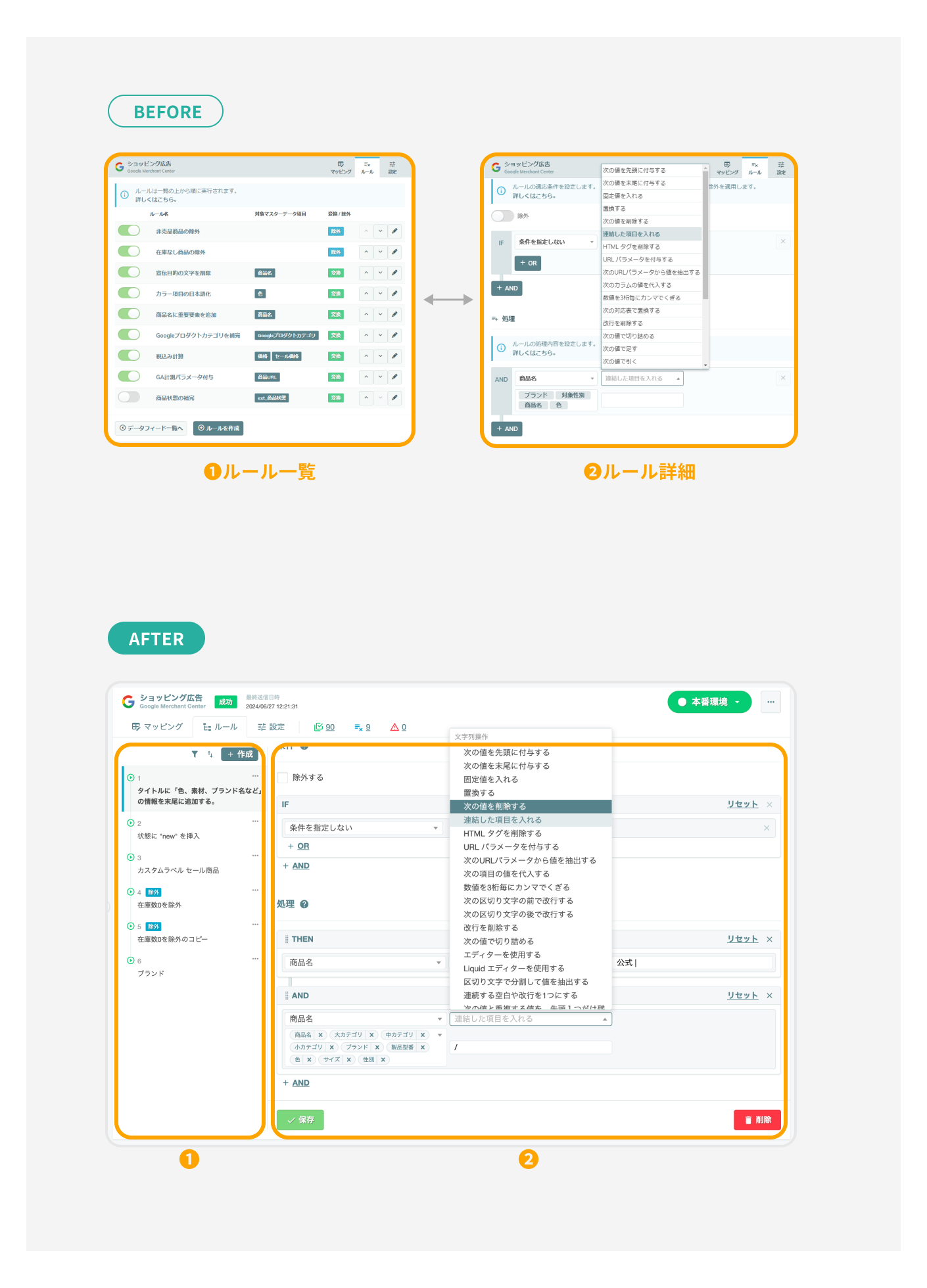Open 商品名 dropdown under AFTER AND block
The image size is (927, 1288).
(366, 1019)
